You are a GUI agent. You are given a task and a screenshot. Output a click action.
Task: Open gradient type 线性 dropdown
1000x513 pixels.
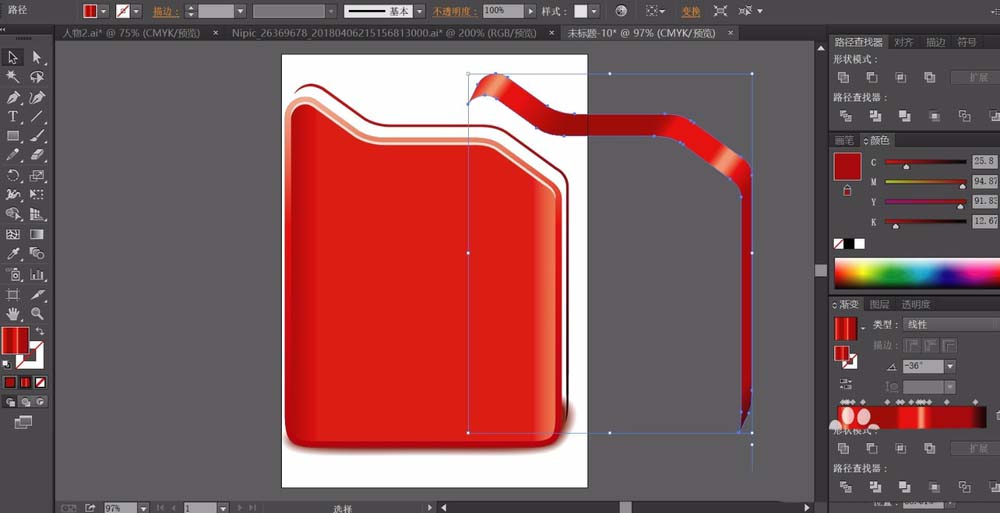click(950, 325)
